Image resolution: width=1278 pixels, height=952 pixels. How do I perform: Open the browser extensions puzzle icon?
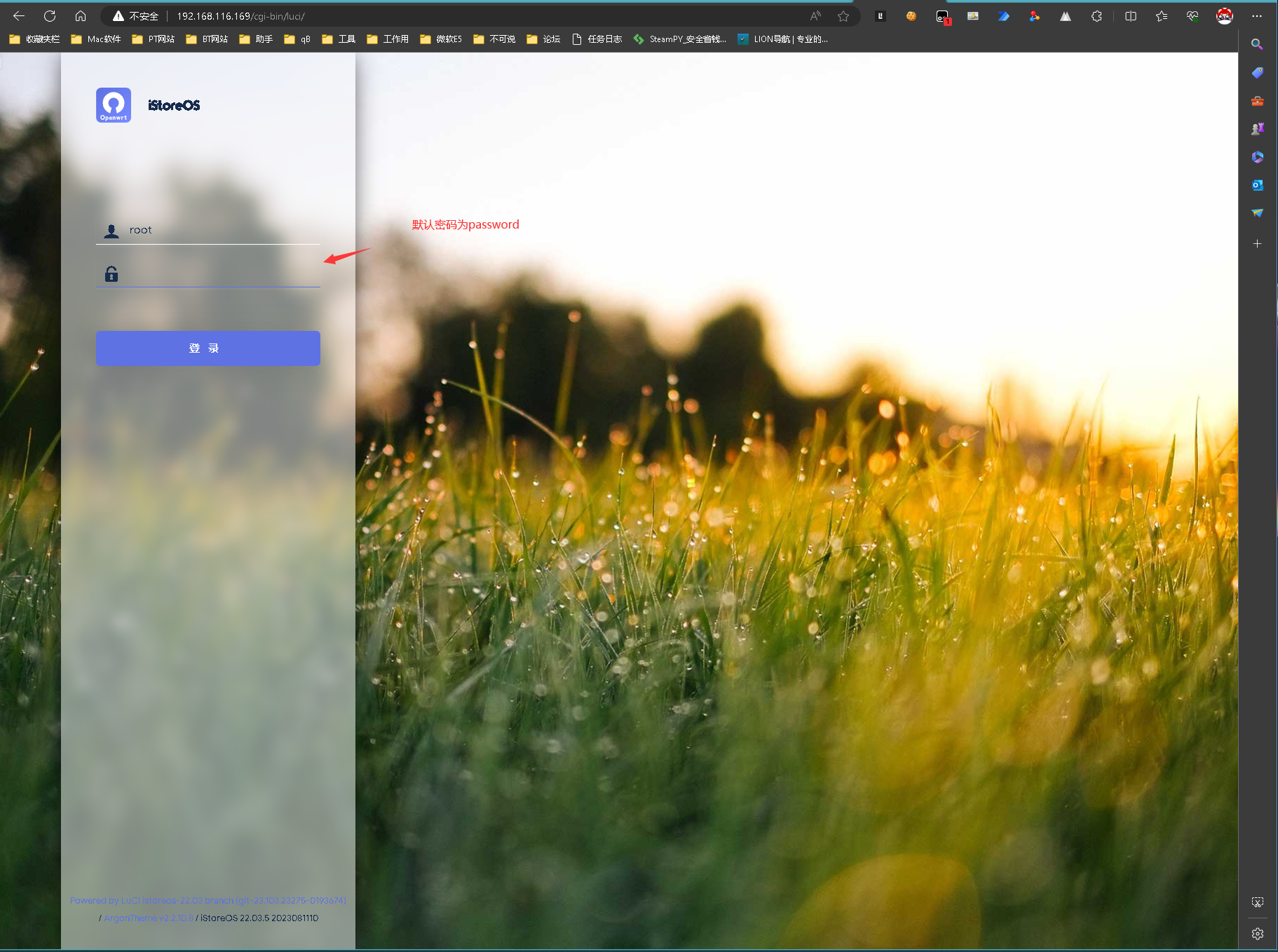click(x=1096, y=16)
